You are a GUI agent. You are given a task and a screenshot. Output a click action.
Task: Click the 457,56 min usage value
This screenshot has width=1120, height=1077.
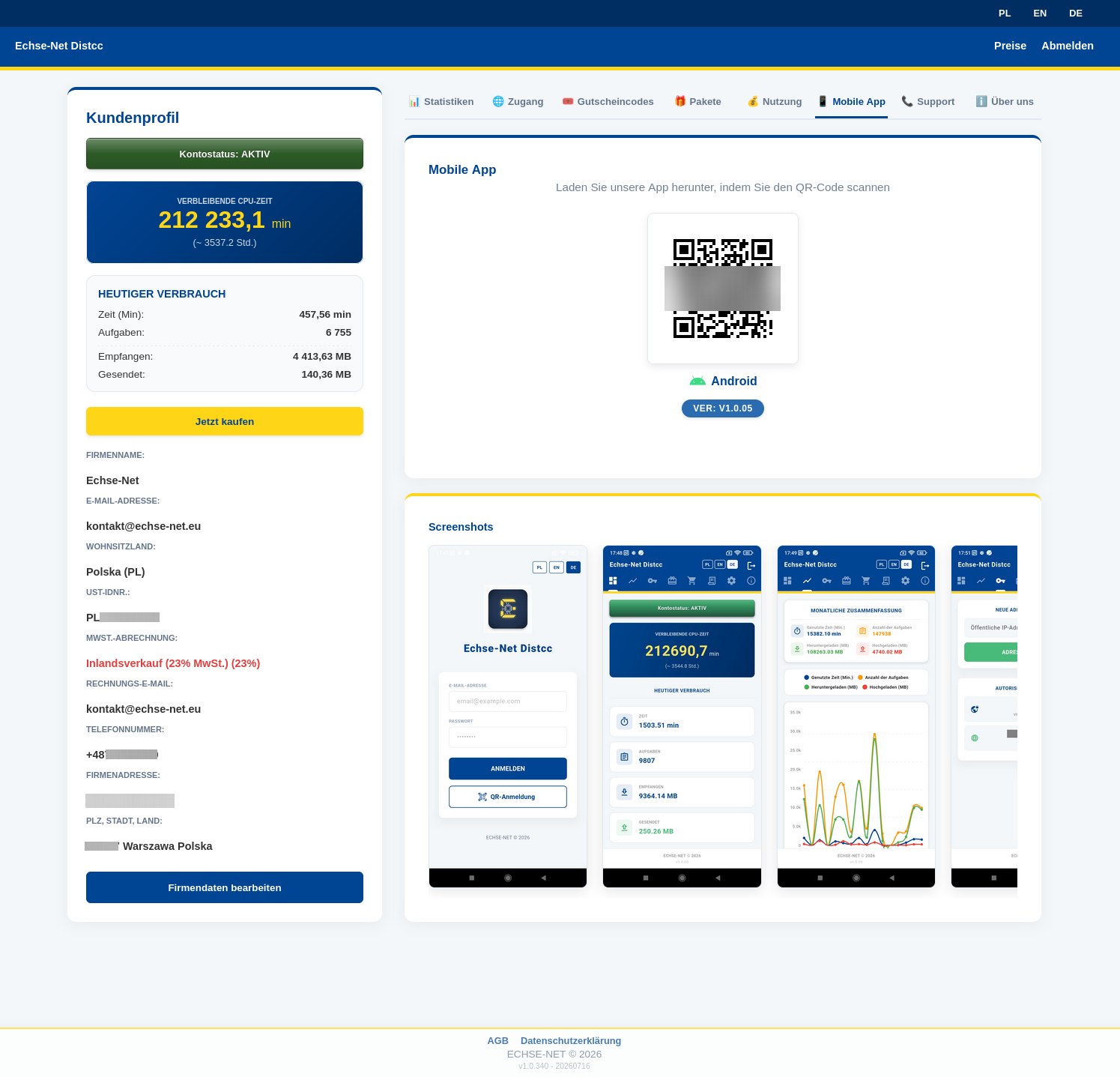[x=325, y=315]
